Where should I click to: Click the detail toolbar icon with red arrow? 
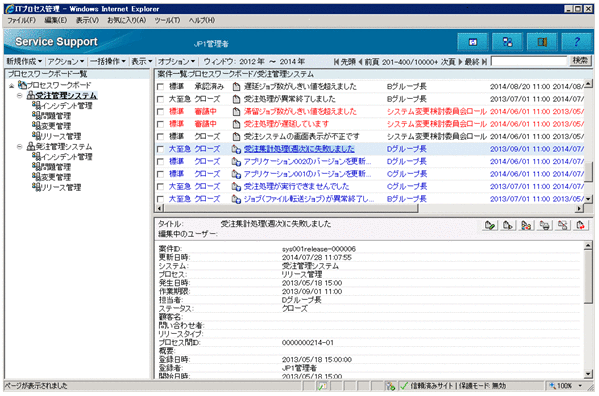tap(581, 226)
